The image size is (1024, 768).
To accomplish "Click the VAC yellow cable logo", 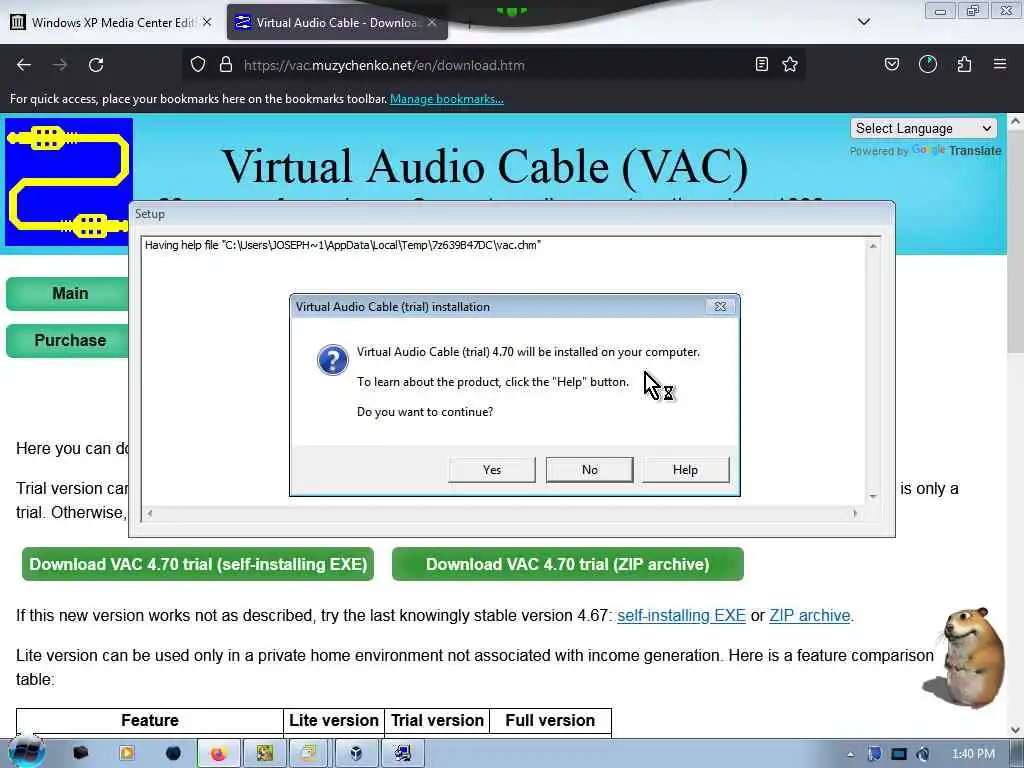I will tap(69, 182).
